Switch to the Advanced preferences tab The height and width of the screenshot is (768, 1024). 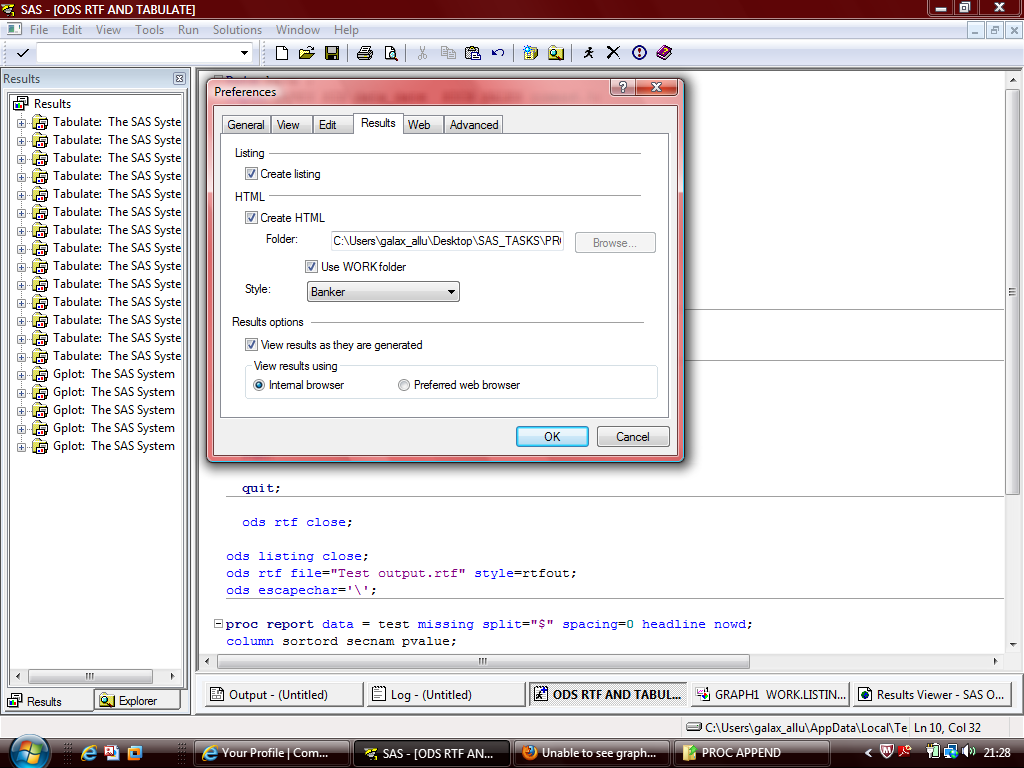tap(473, 125)
